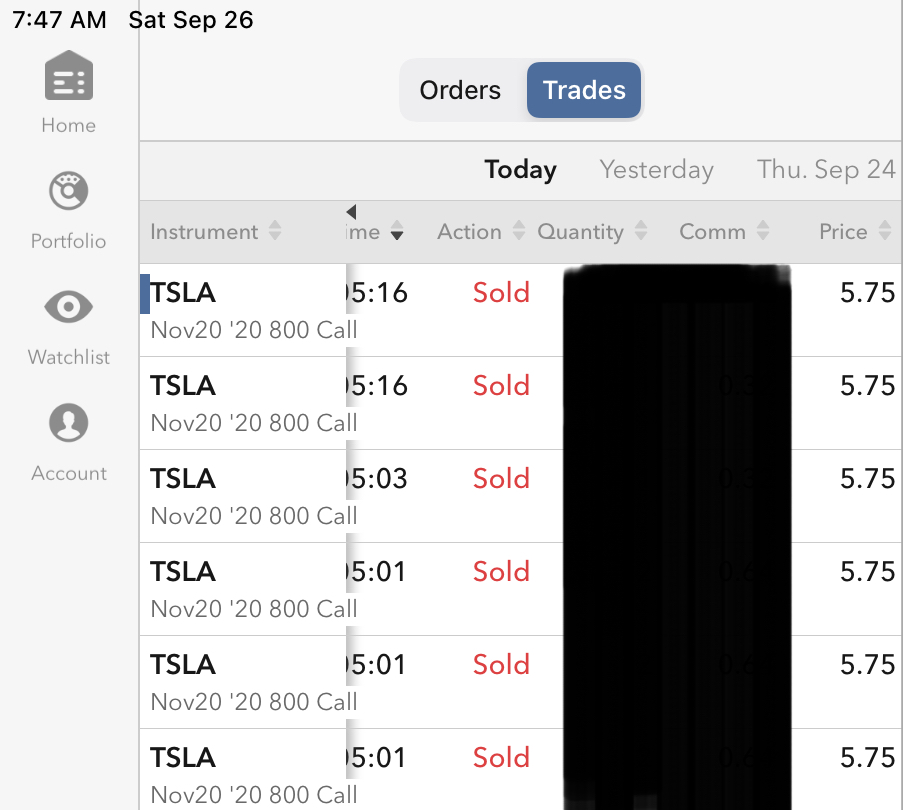
Task: Click the Instrument column sort arrows
Action: (x=275, y=232)
